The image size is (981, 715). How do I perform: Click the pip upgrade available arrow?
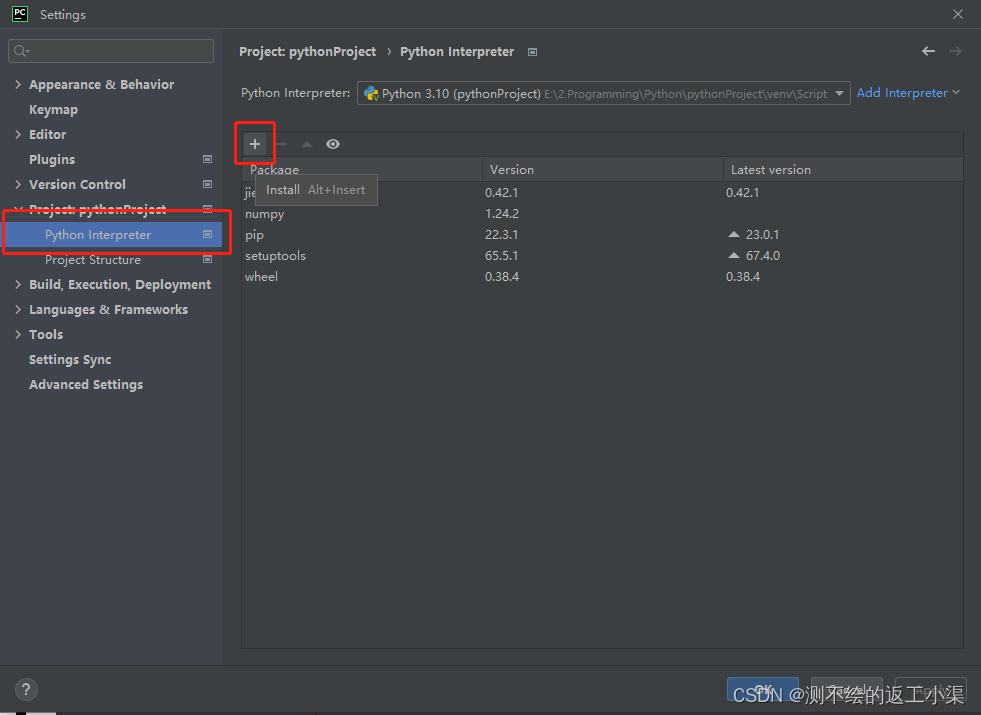(734, 235)
